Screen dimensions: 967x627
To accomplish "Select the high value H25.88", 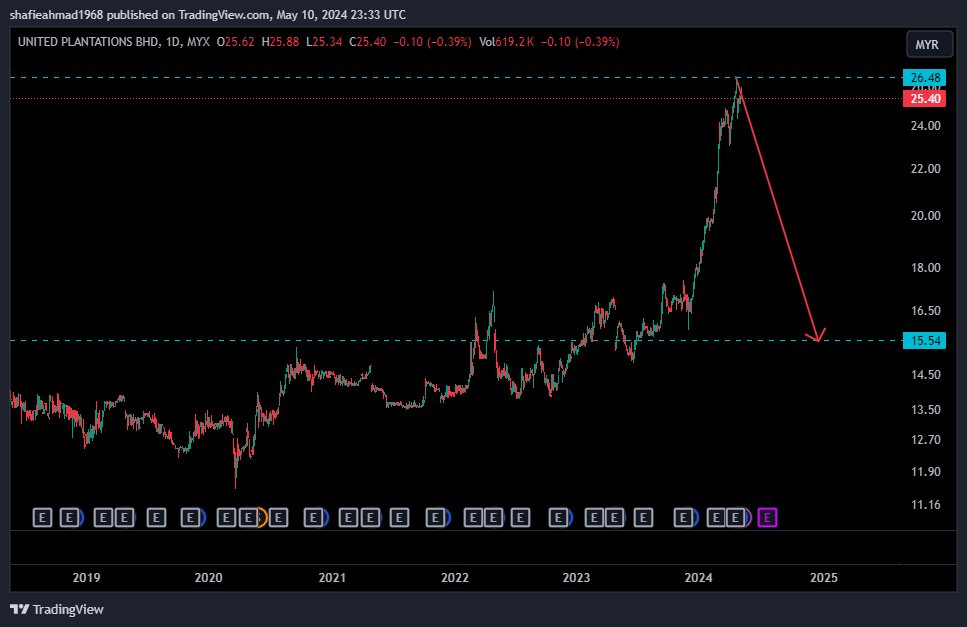I will coord(280,42).
